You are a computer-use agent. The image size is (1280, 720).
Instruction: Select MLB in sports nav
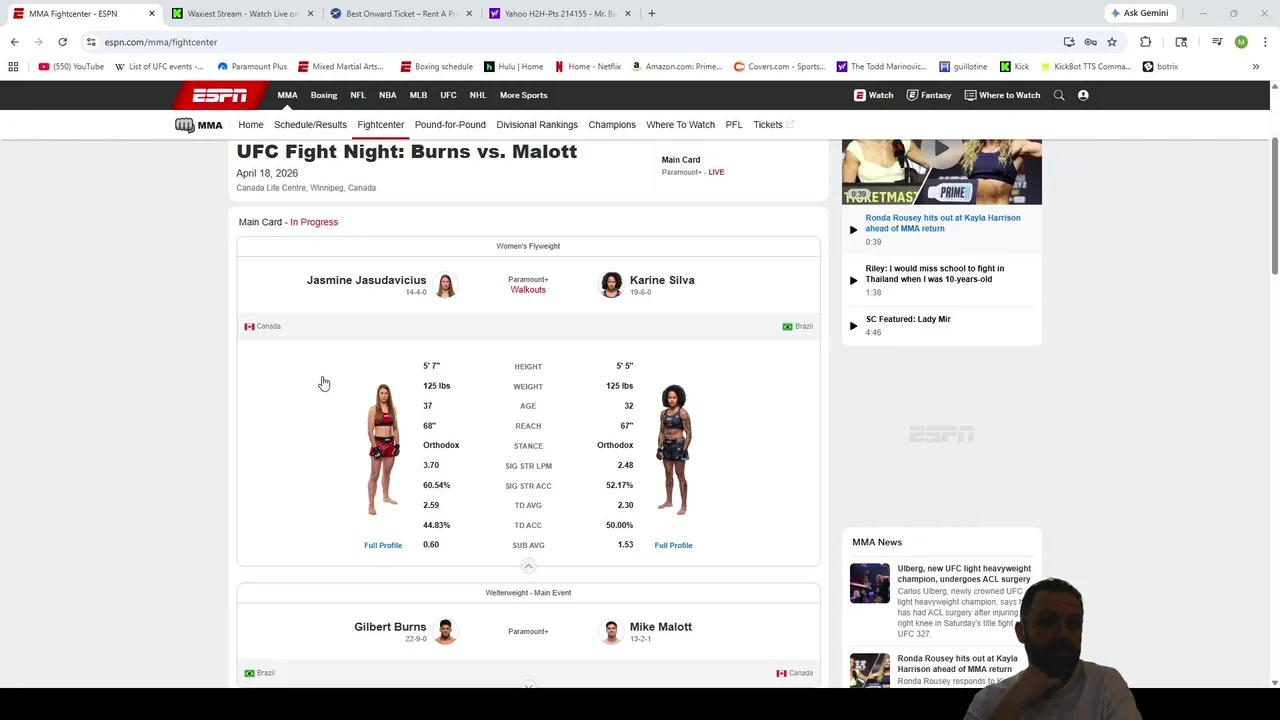coord(418,95)
